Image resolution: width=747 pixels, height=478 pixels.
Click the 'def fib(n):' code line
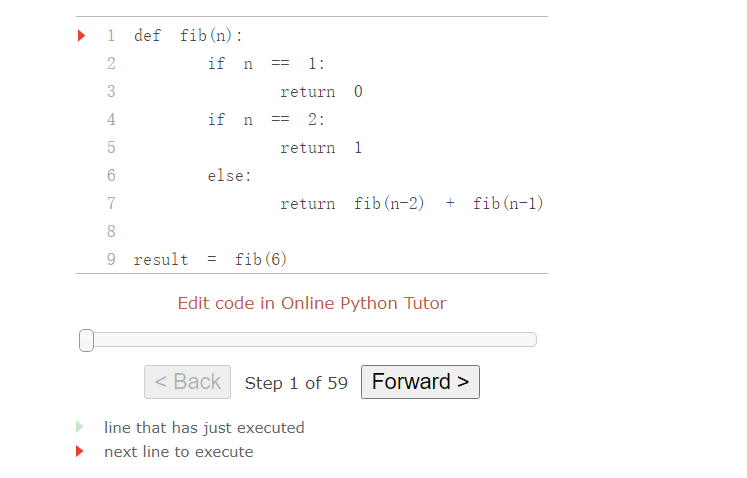[x=188, y=36]
